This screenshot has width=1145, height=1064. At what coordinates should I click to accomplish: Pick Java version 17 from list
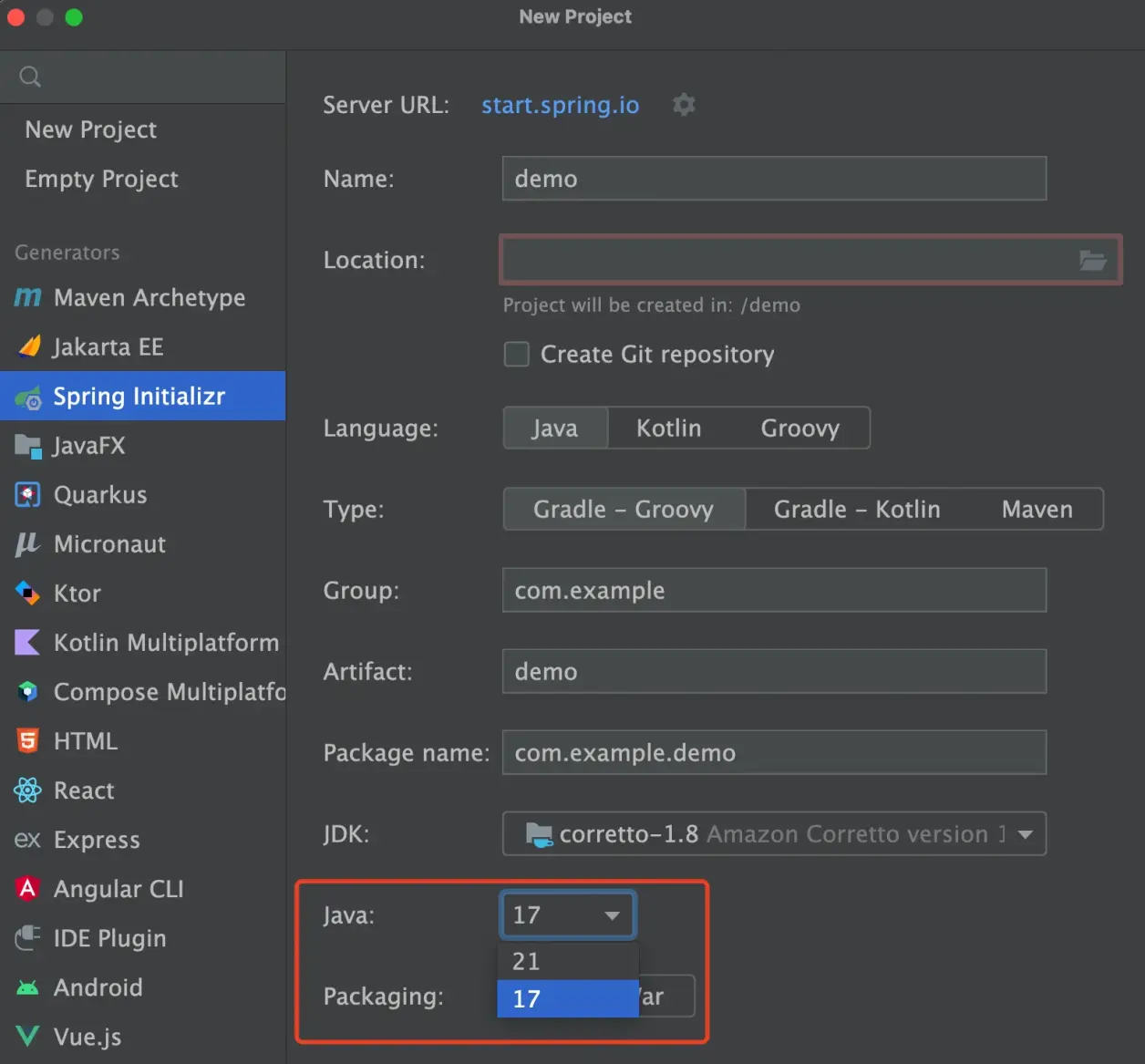point(568,998)
